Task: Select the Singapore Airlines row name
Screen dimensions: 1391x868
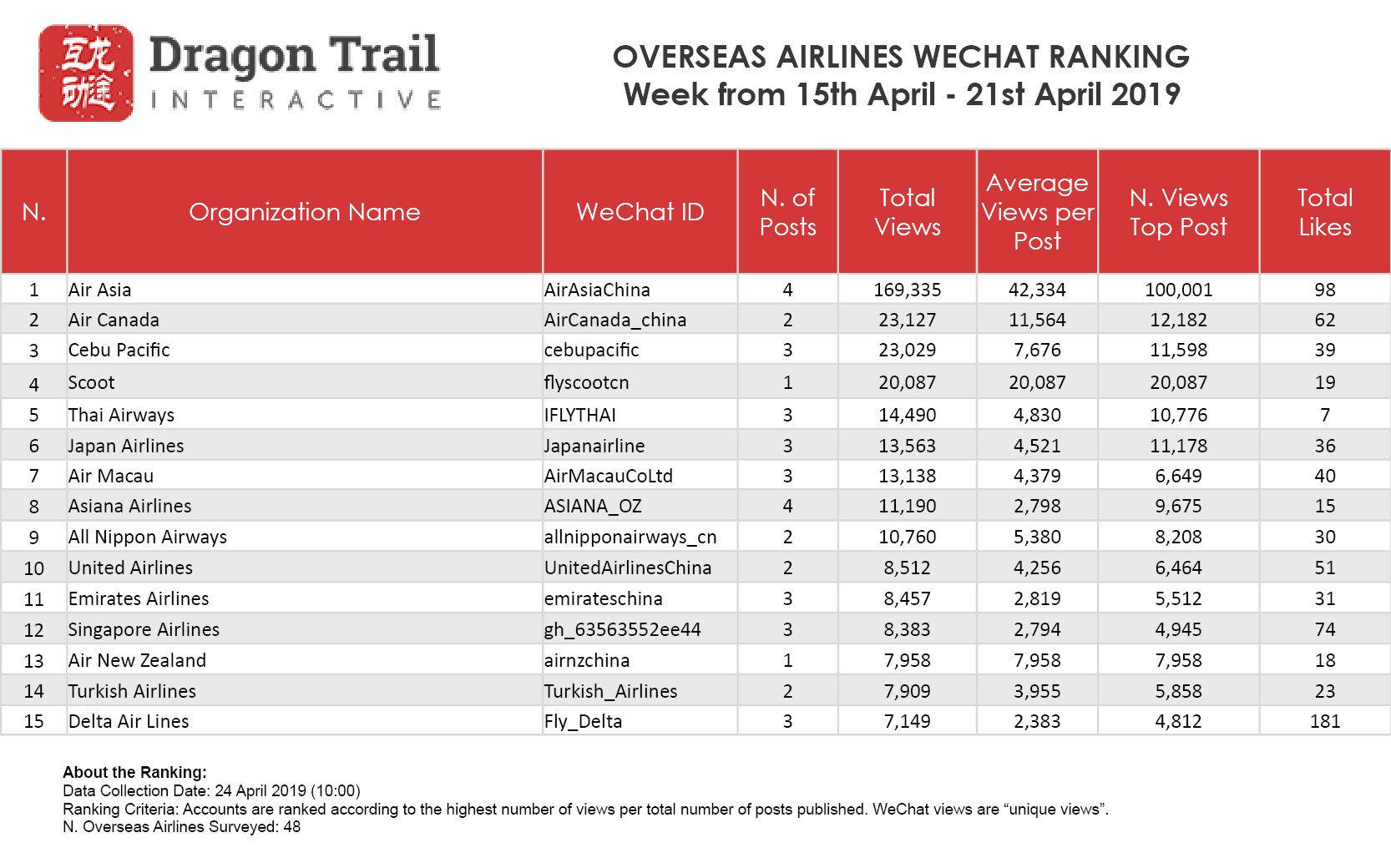Action: point(144,629)
